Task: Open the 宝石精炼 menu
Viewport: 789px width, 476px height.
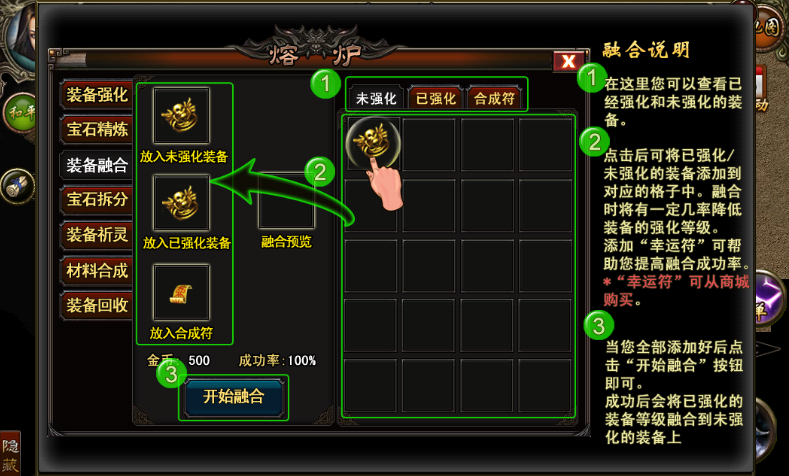Action: (97, 129)
